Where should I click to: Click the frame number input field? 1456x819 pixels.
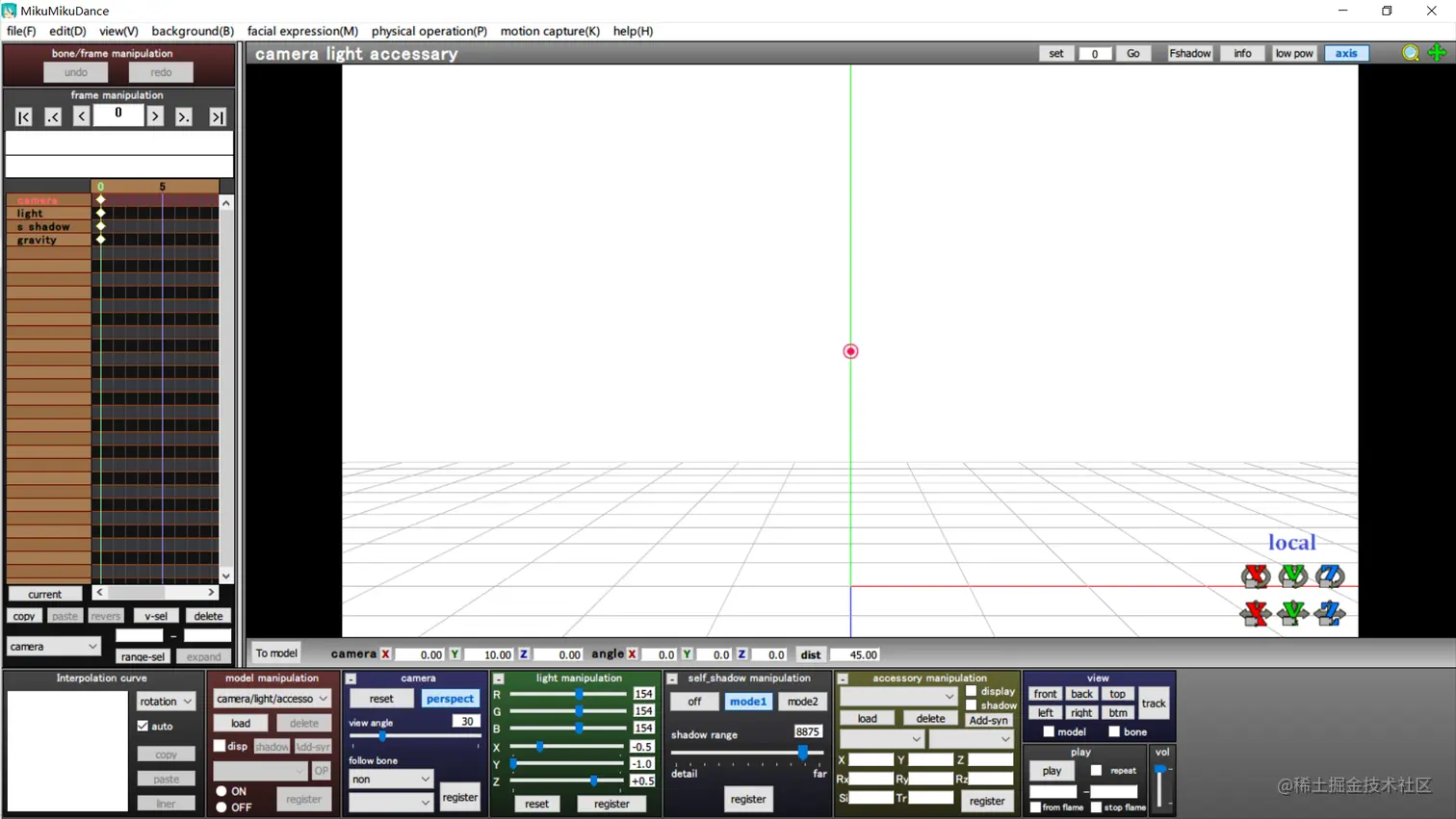[118, 115]
